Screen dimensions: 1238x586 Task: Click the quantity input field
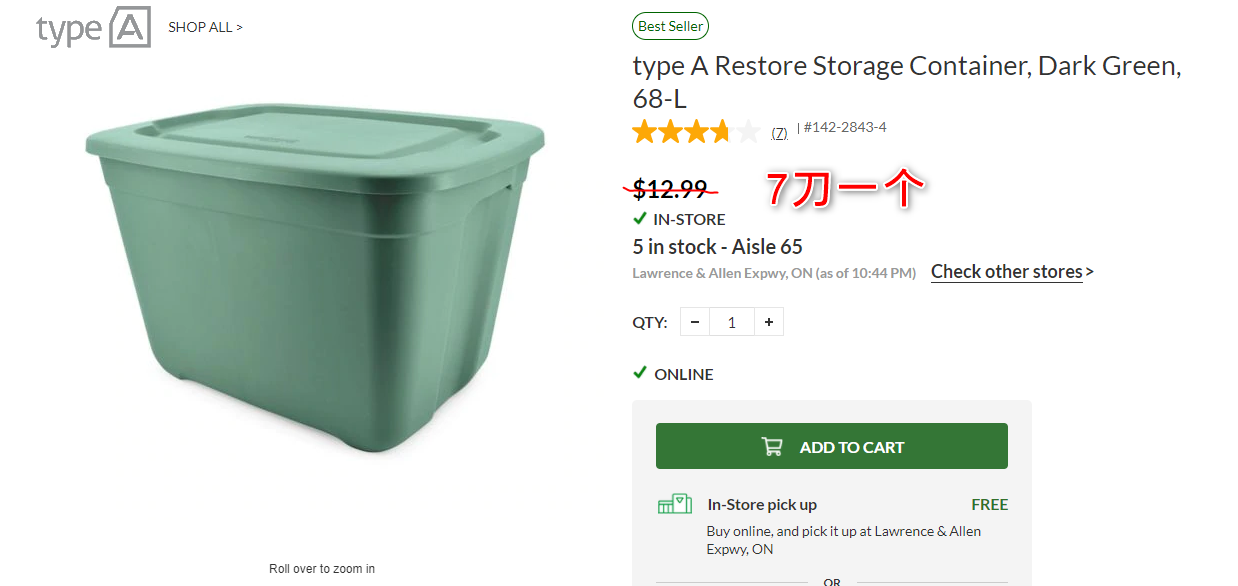[x=732, y=322]
